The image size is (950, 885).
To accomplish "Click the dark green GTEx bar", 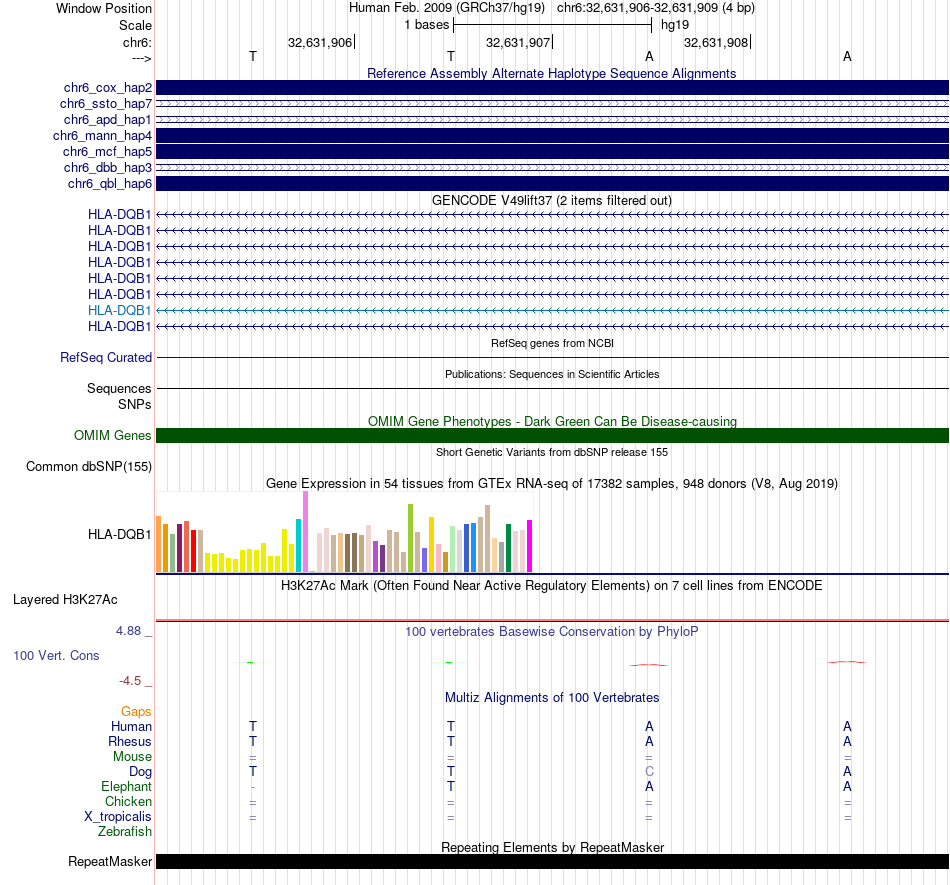I will pos(508,548).
